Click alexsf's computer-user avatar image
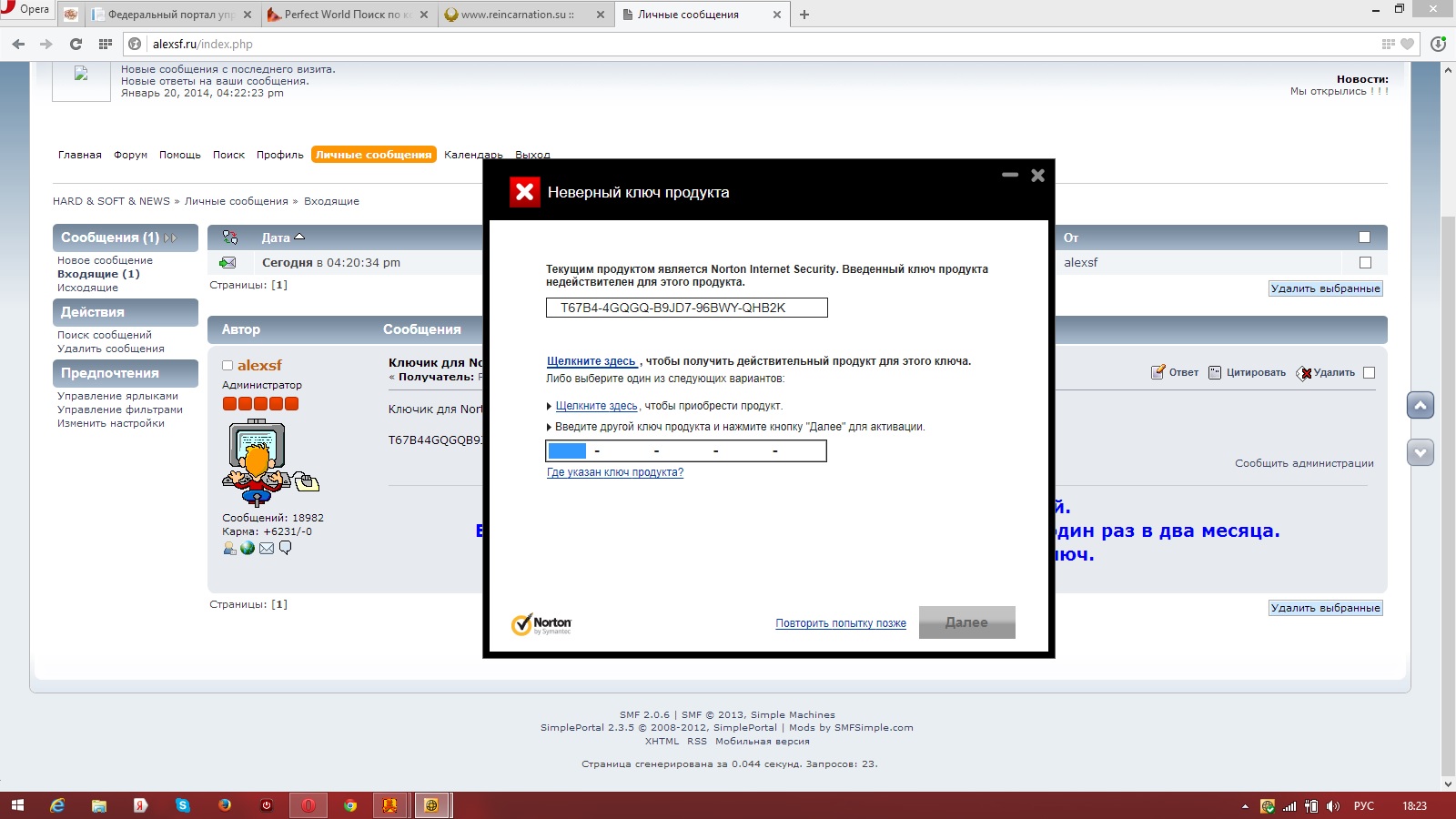Screen dimensions: 1456x819 pos(270,462)
